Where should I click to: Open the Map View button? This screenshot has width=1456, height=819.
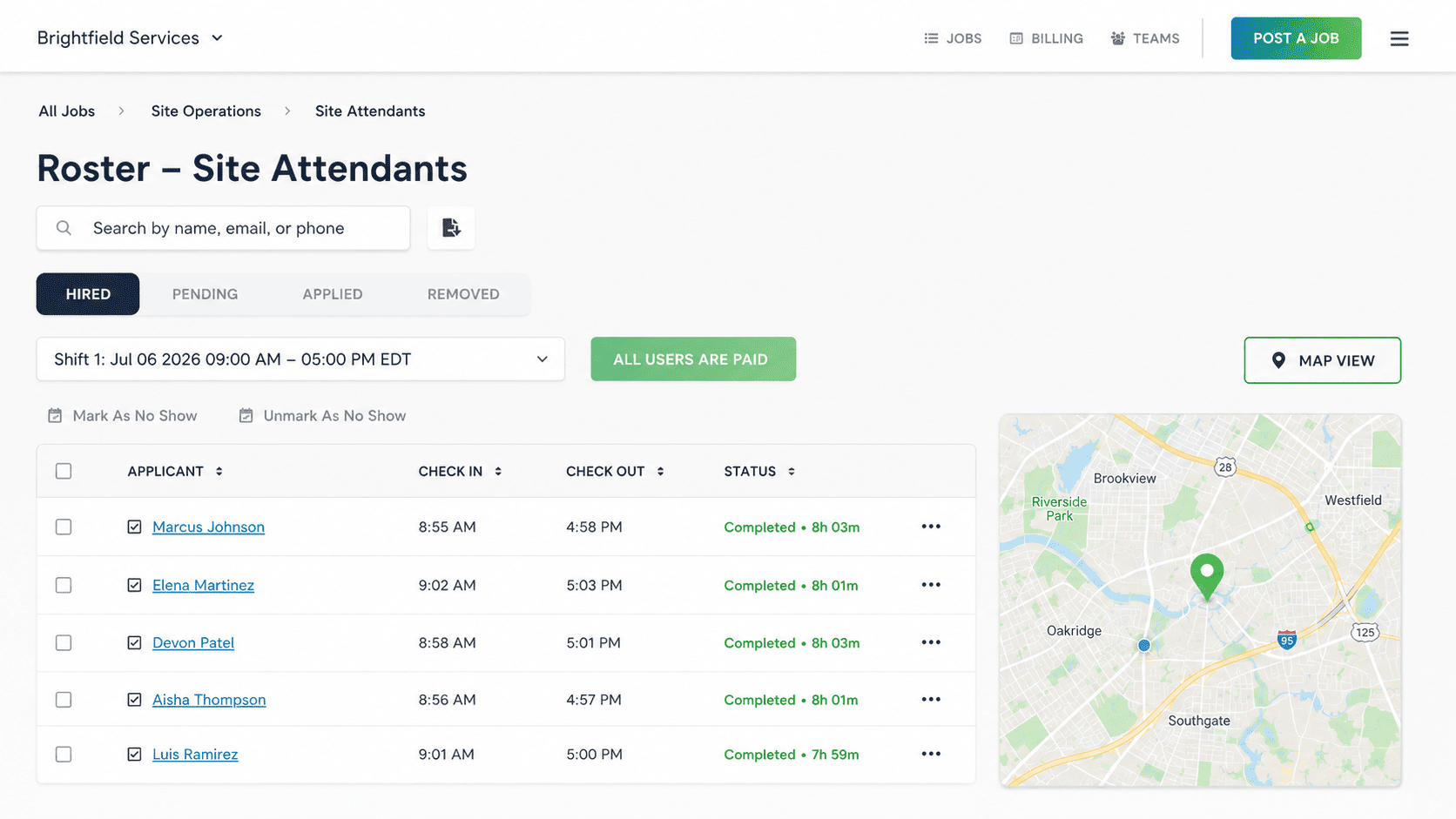click(x=1322, y=360)
